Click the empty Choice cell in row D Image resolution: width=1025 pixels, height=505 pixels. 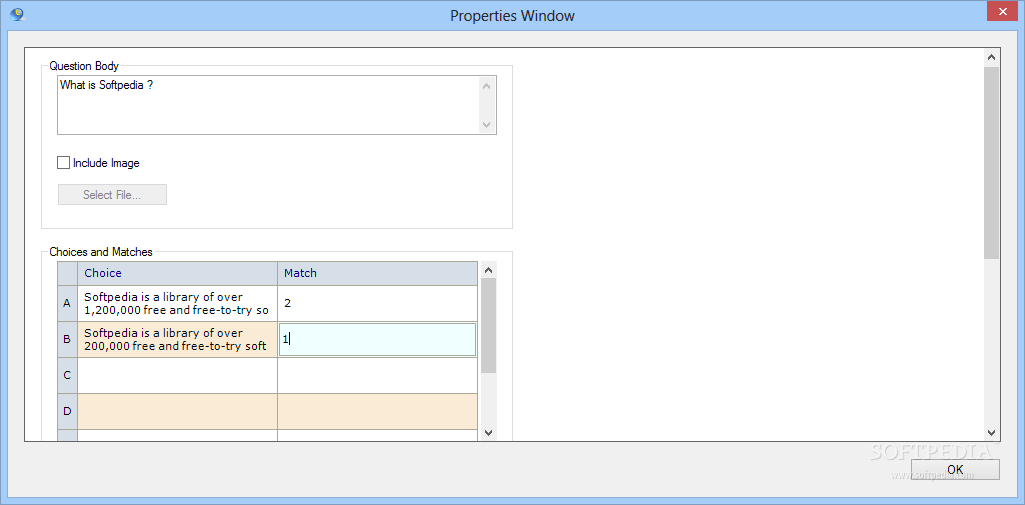click(177, 412)
